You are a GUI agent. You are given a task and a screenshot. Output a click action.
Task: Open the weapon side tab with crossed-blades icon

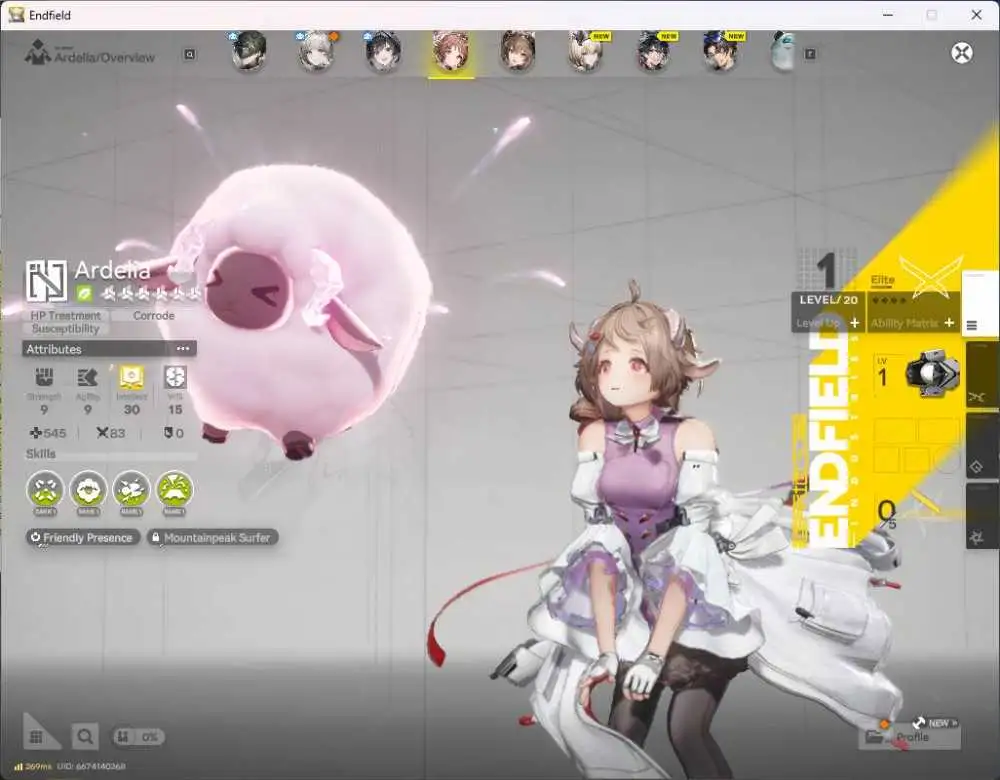(982, 374)
